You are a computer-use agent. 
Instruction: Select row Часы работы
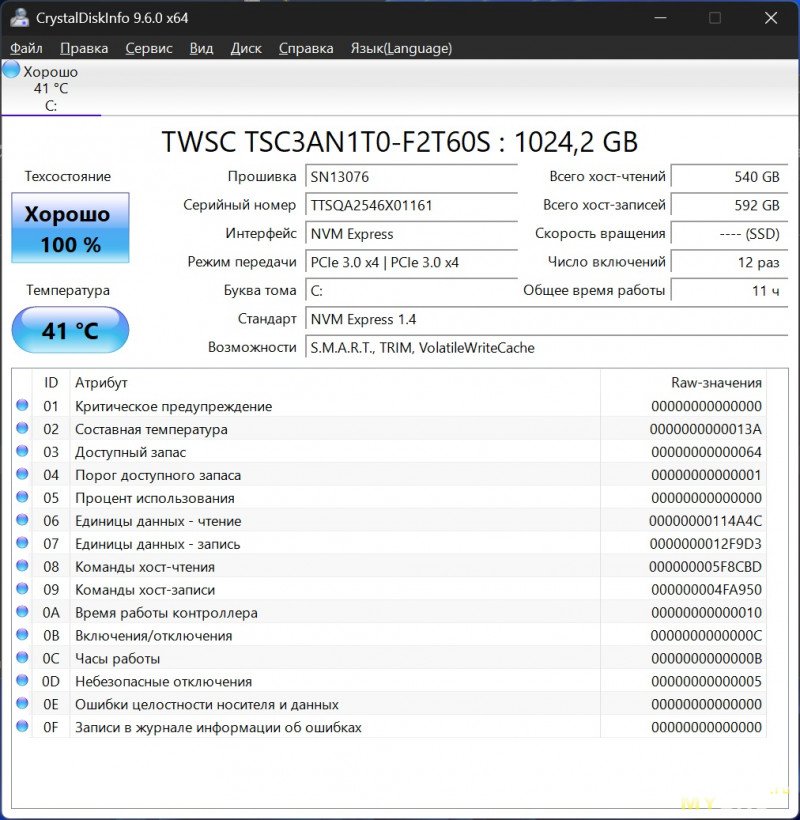[389, 658]
